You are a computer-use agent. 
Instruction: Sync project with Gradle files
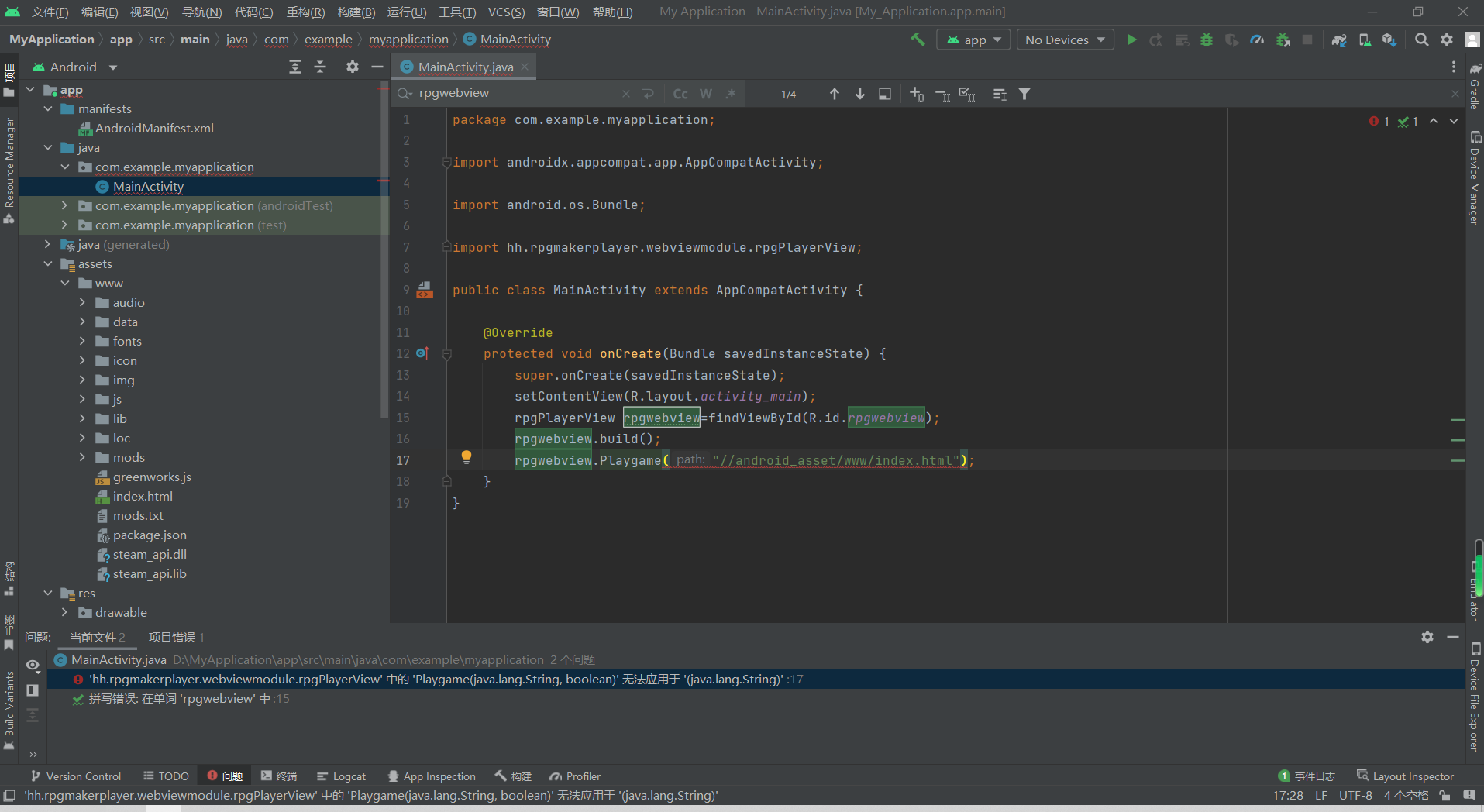pyautogui.click(x=1339, y=40)
